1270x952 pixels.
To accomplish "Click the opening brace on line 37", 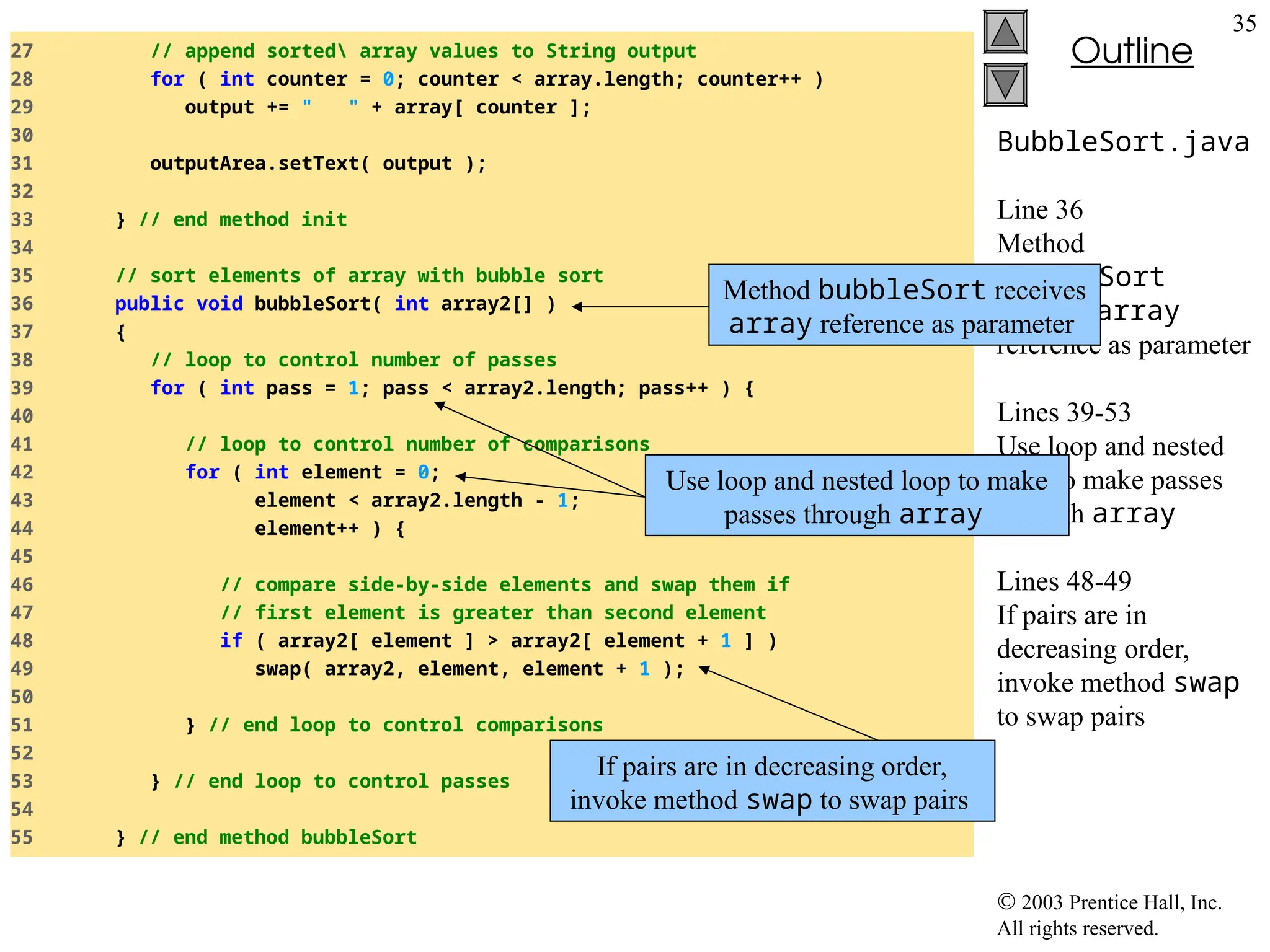I will click(x=121, y=333).
